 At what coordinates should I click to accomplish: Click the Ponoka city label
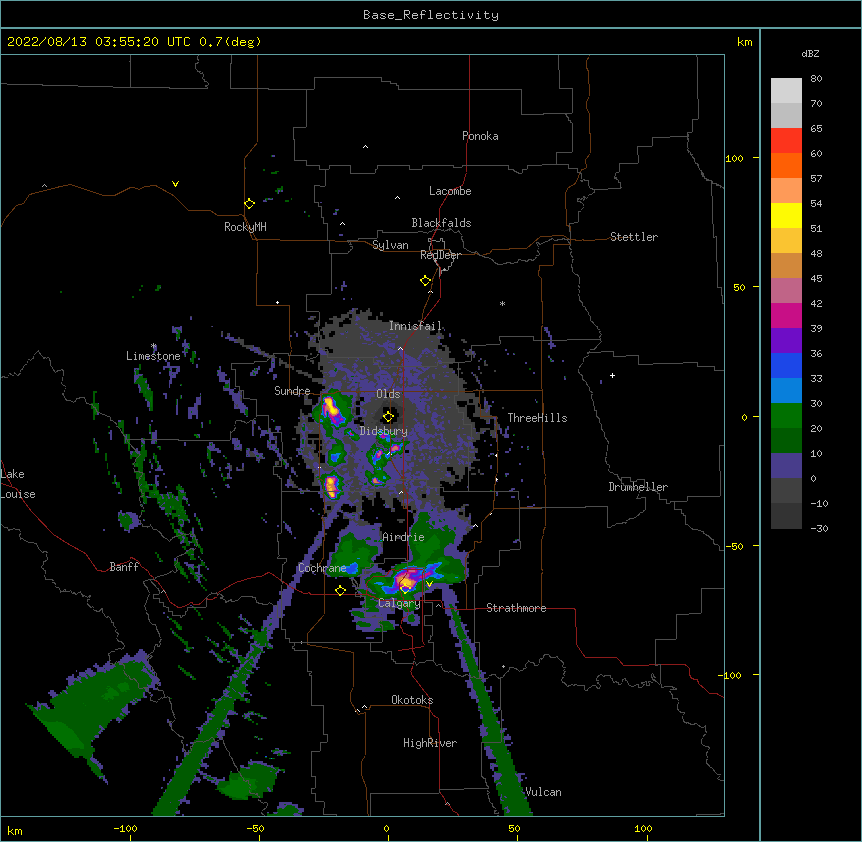[x=480, y=136]
